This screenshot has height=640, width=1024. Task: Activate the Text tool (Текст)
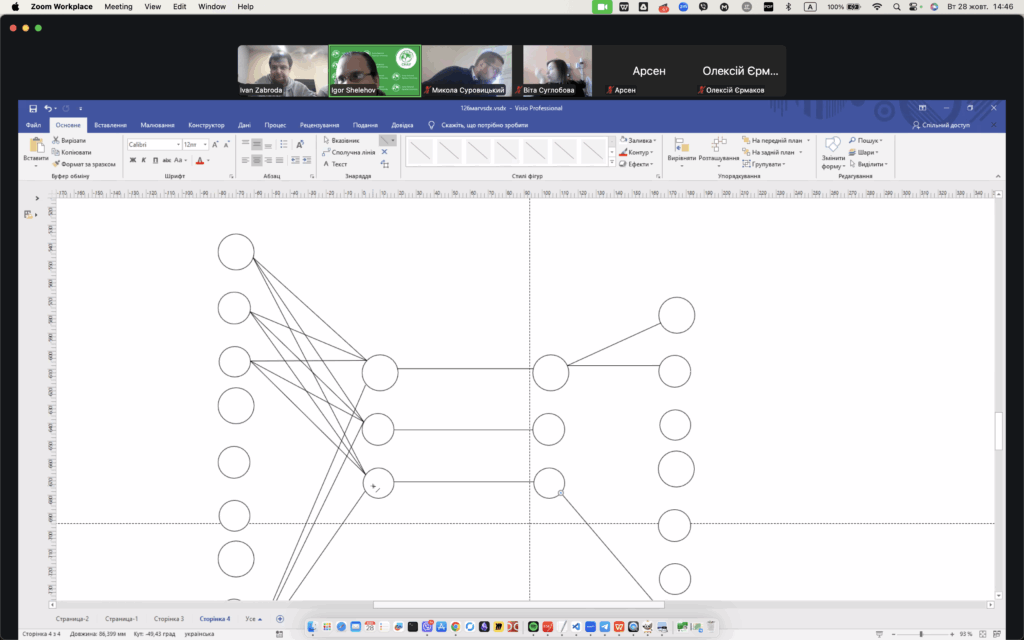coord(338,164)
